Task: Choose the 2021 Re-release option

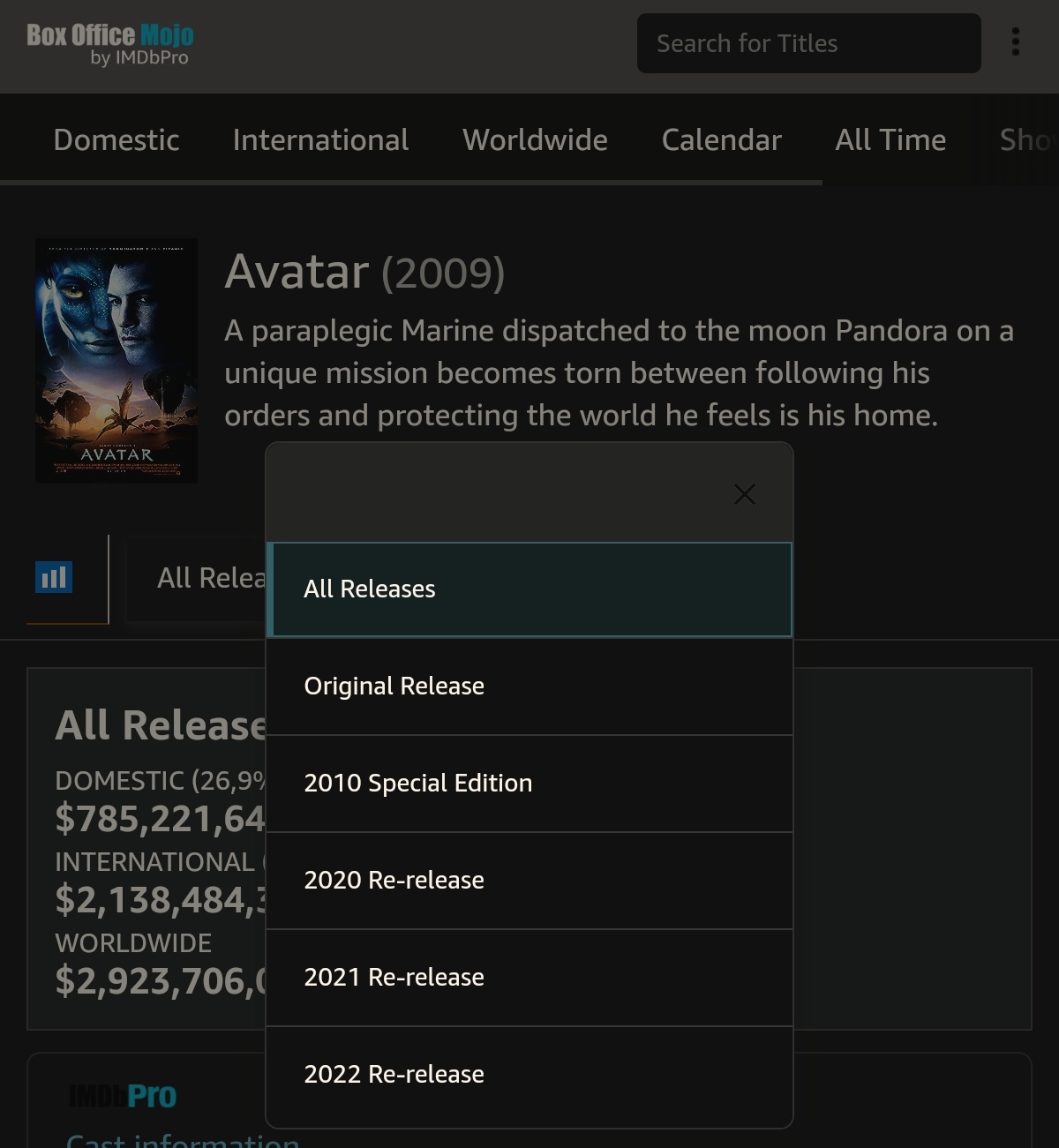Action: pos(529,977)
